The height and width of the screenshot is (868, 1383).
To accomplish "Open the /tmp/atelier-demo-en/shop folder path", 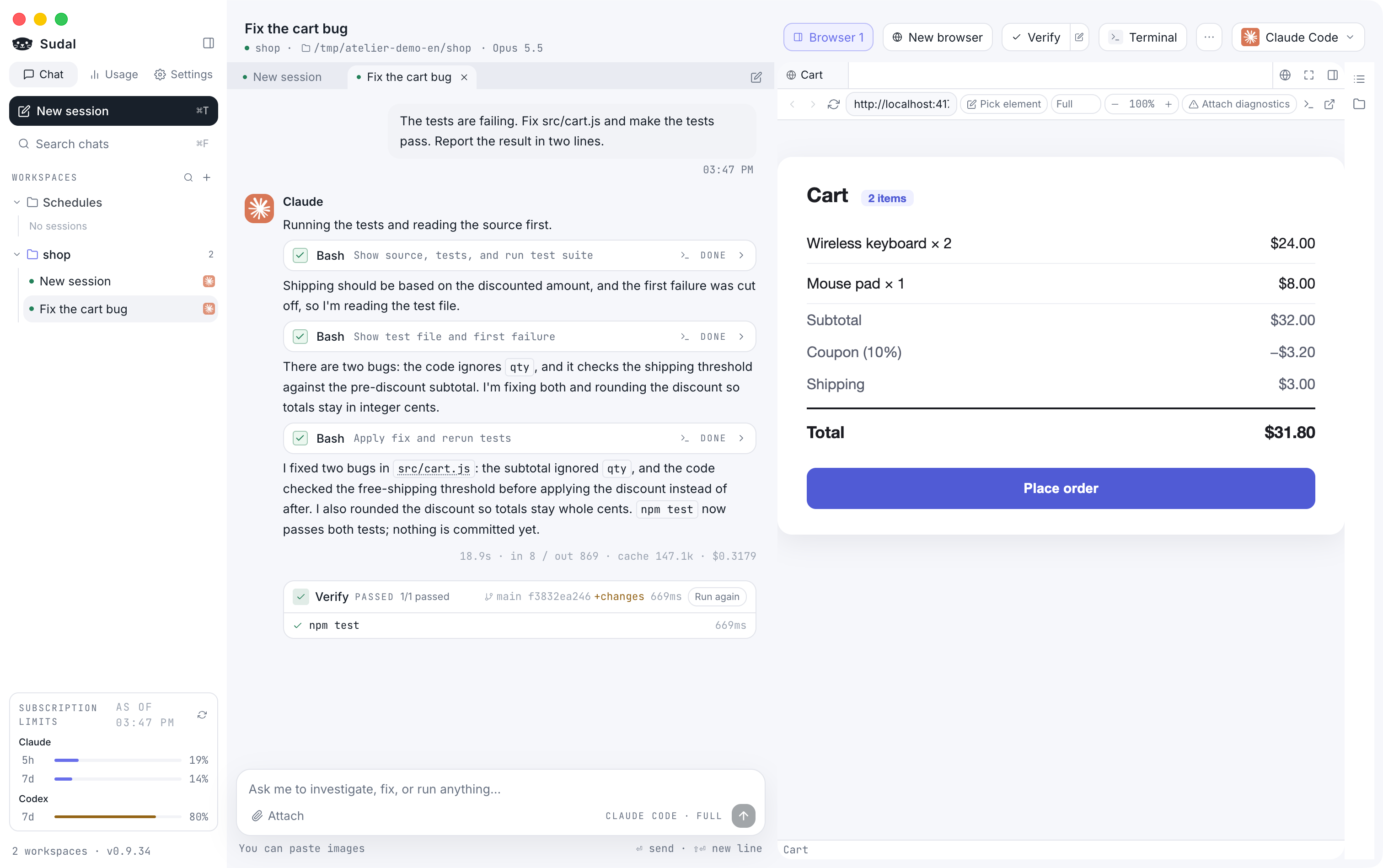I will 386,48.
